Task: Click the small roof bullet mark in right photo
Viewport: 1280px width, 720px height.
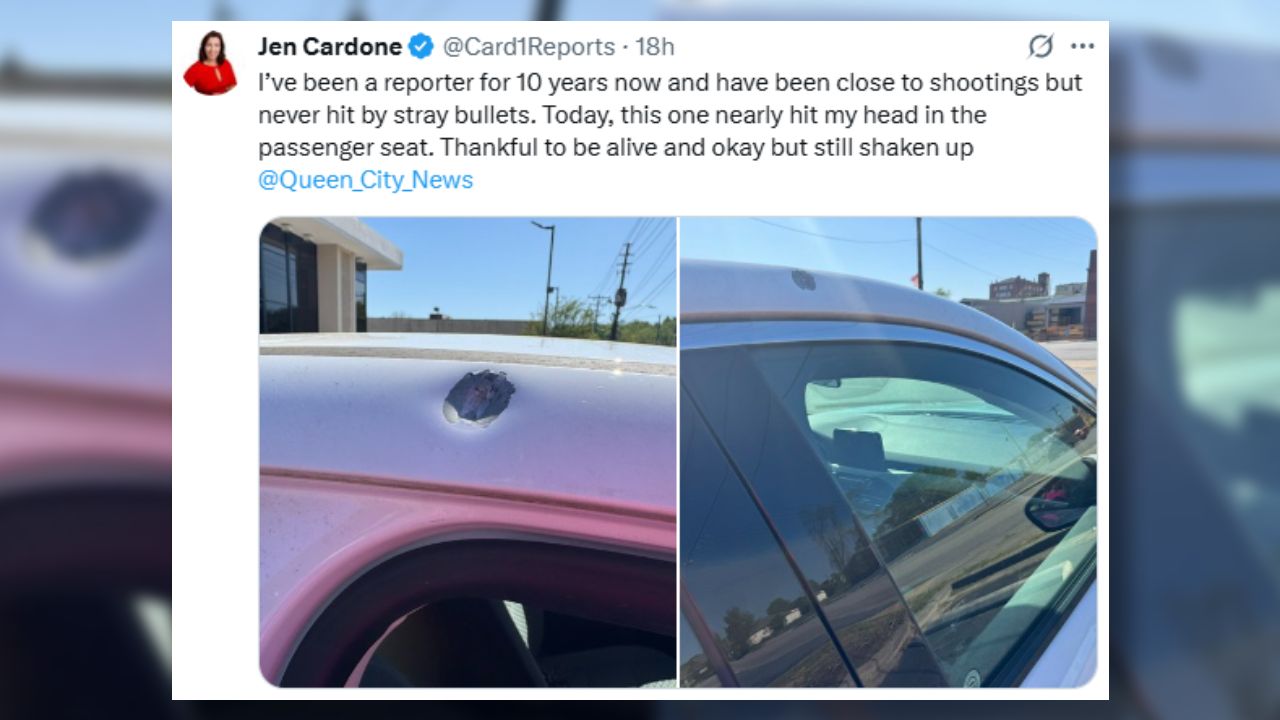Action: point(803,279)
